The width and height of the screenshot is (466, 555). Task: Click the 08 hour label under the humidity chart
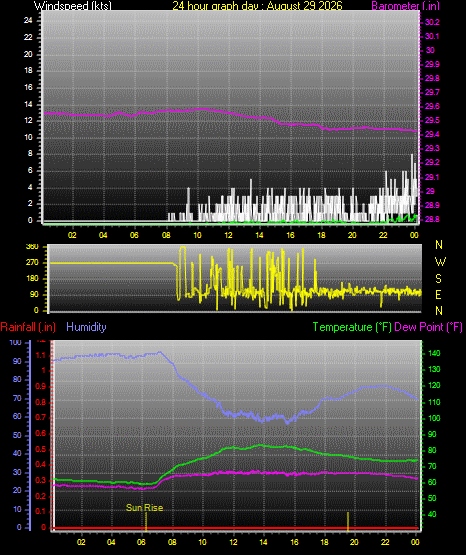point(172,542)
